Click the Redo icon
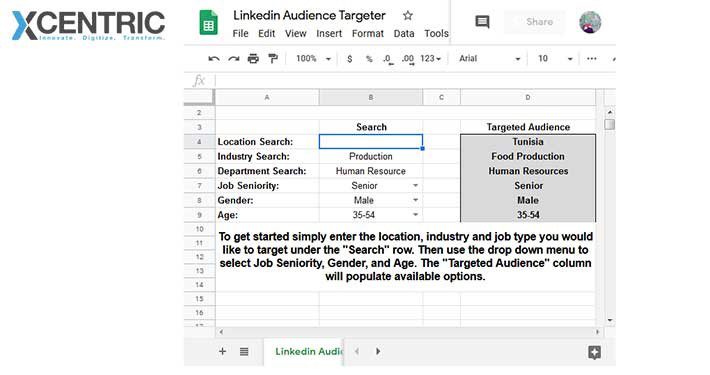This screenshot has width=710, height=375. click(234, 59)
